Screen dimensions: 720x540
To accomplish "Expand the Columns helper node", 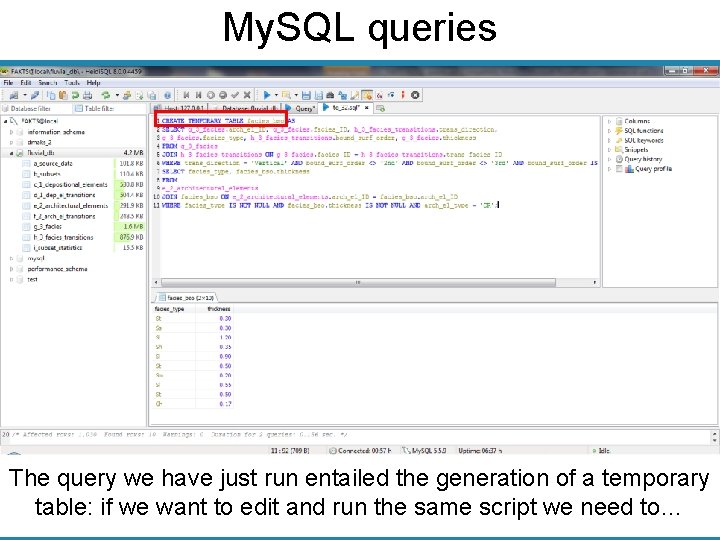I will pyautogui.click(x=609, y=121).
